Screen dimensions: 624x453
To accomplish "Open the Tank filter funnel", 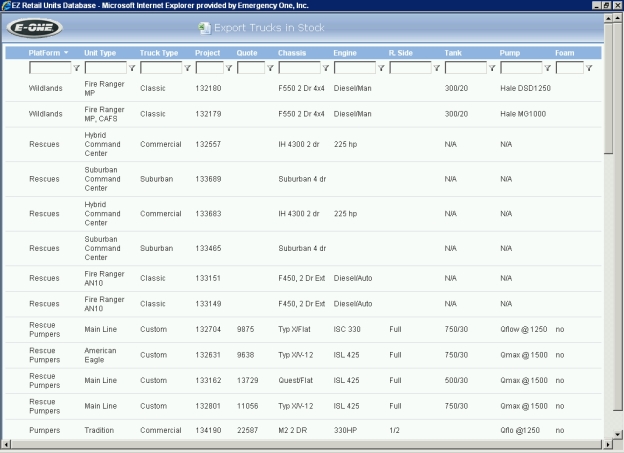I will pyautogui.click(x=492, y=68).
